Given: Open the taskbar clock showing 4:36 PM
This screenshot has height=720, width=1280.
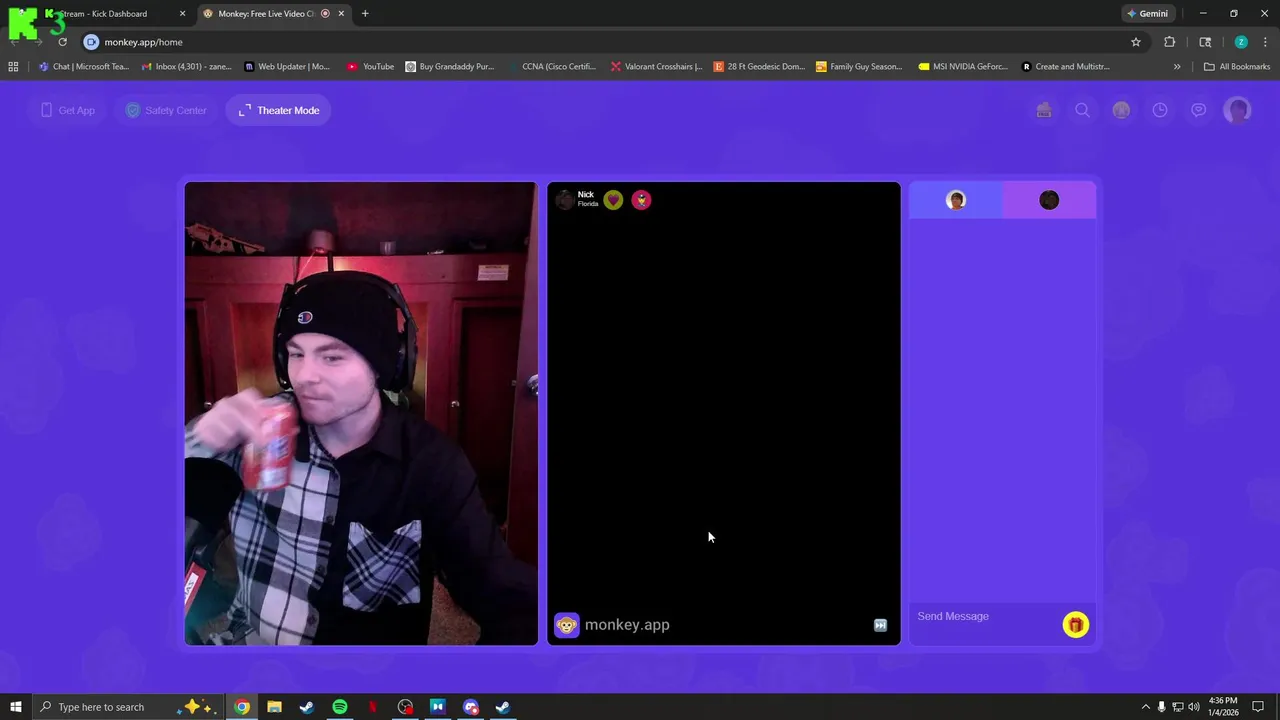Looking at the screenshot, I should click(1223, 707).
